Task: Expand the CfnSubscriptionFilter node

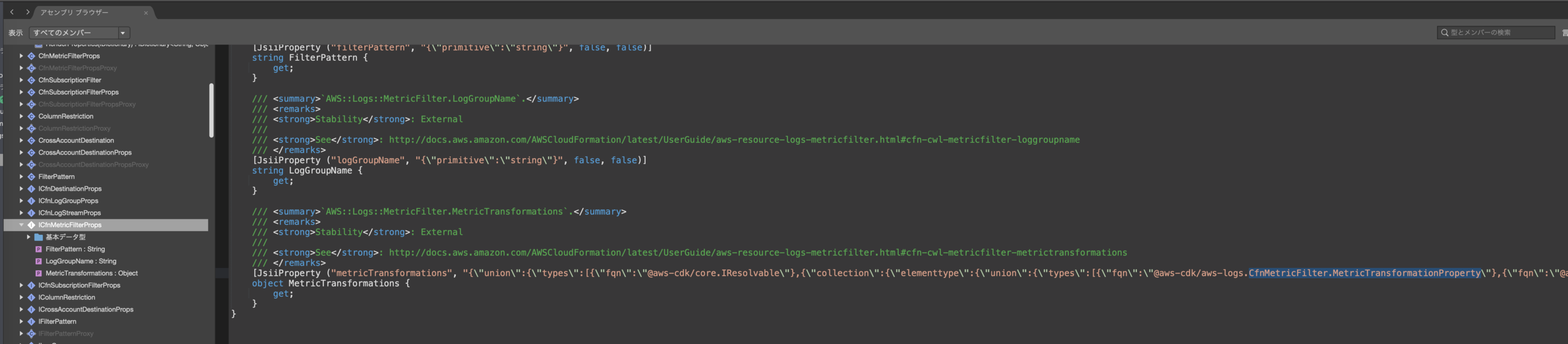Action: (x=21, y=80)
